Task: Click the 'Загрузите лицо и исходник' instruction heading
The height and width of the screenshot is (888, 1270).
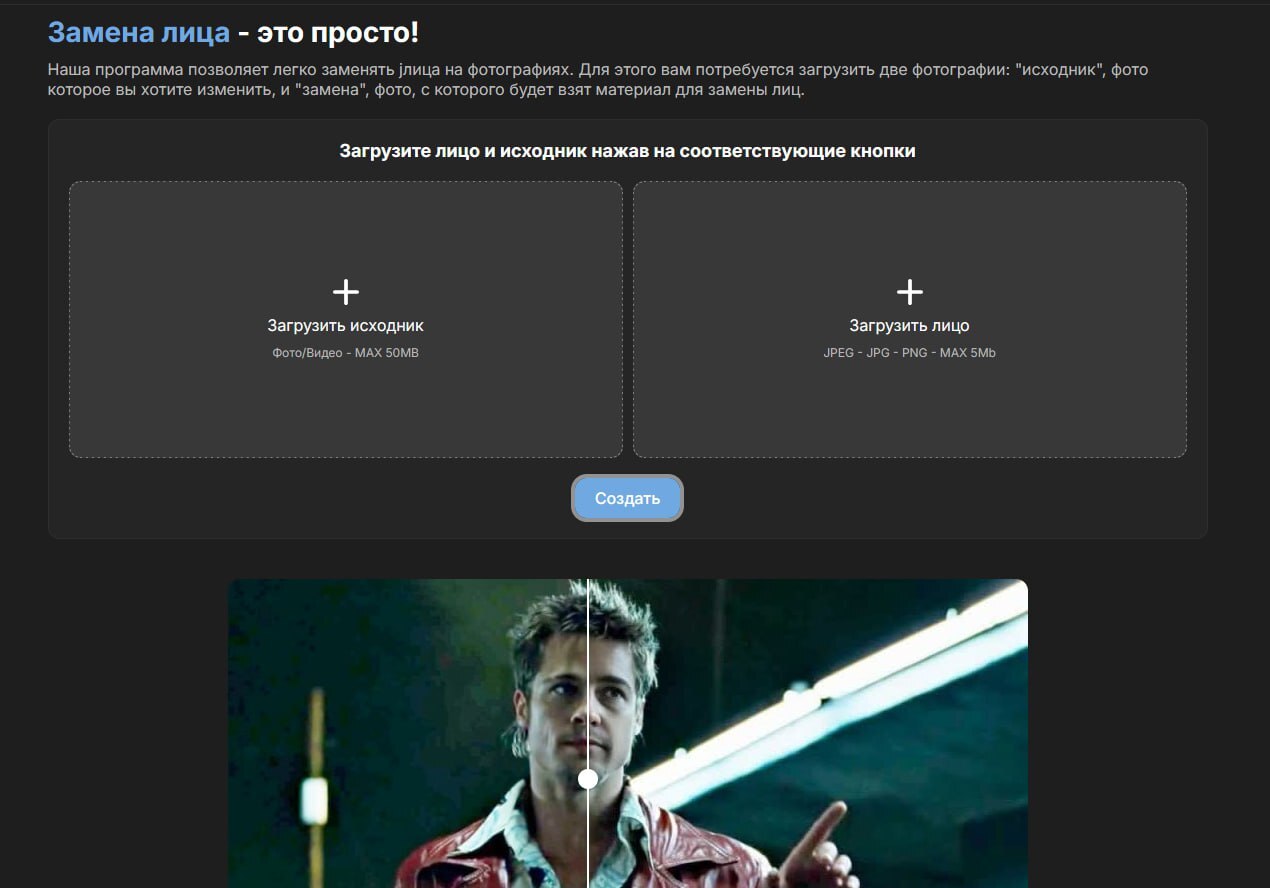Action: [x=627, y=151]
